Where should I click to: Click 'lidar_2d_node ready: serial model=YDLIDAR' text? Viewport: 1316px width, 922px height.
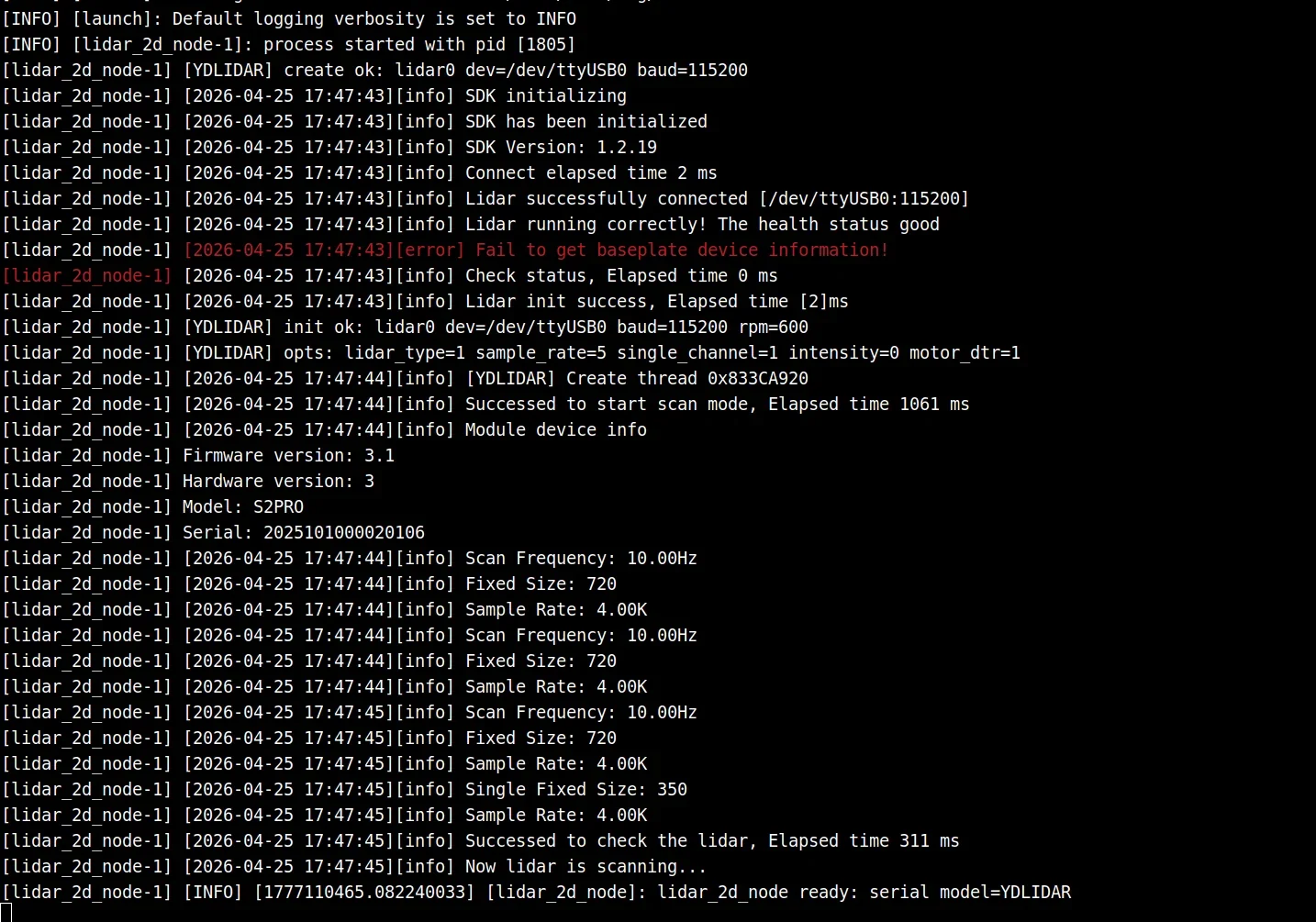coord(864,893)
